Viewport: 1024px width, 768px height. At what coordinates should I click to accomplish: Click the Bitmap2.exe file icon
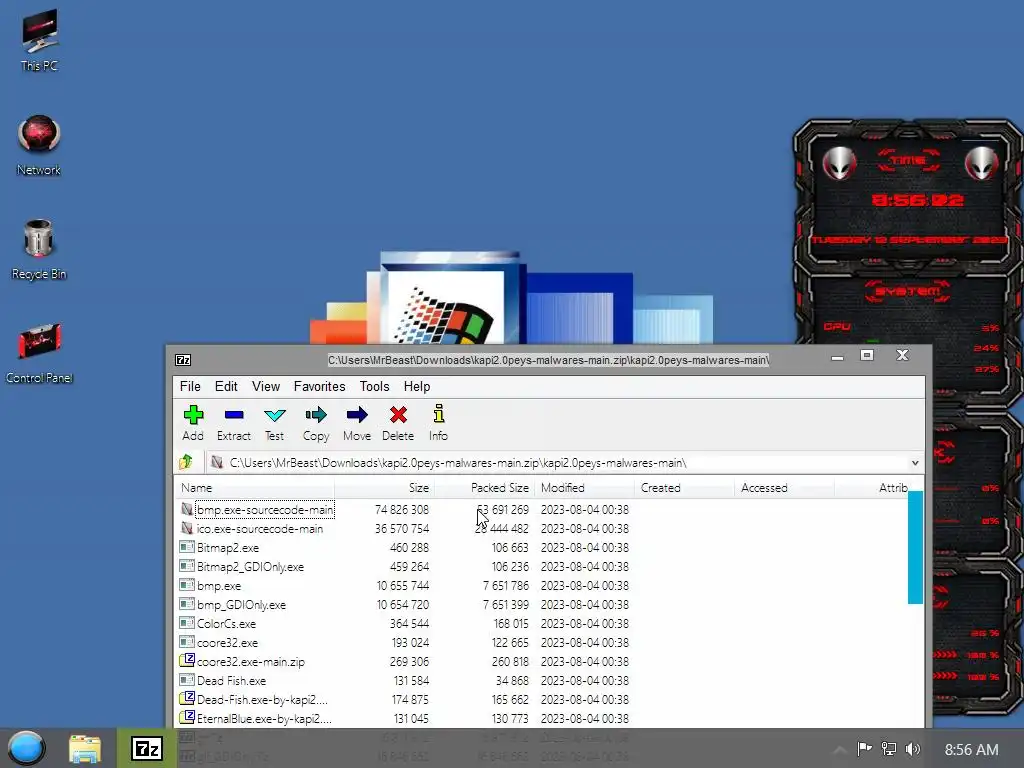pyautogui.click(x=187, y=547)
